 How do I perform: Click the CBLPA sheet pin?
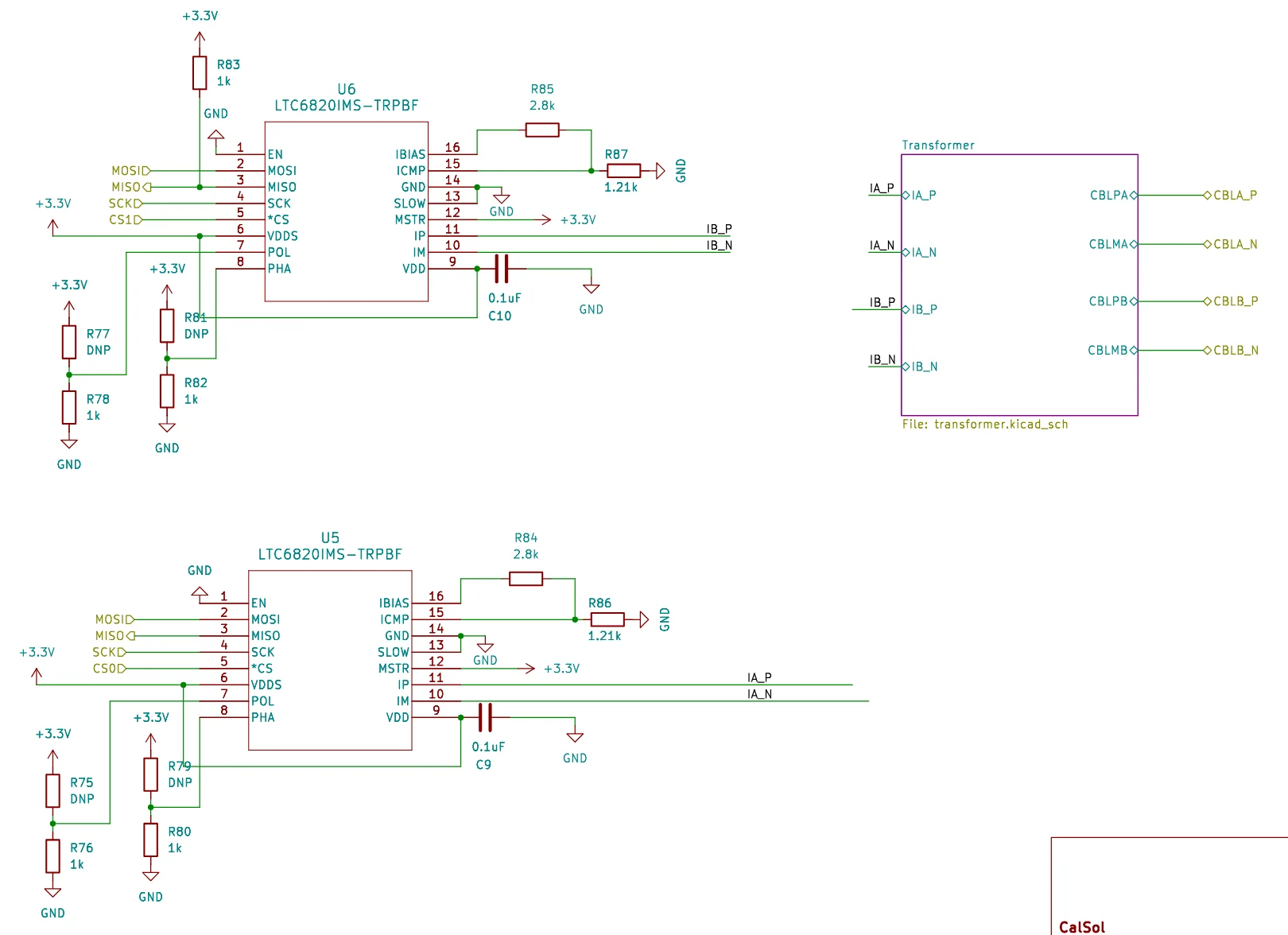click(1113, 195)
